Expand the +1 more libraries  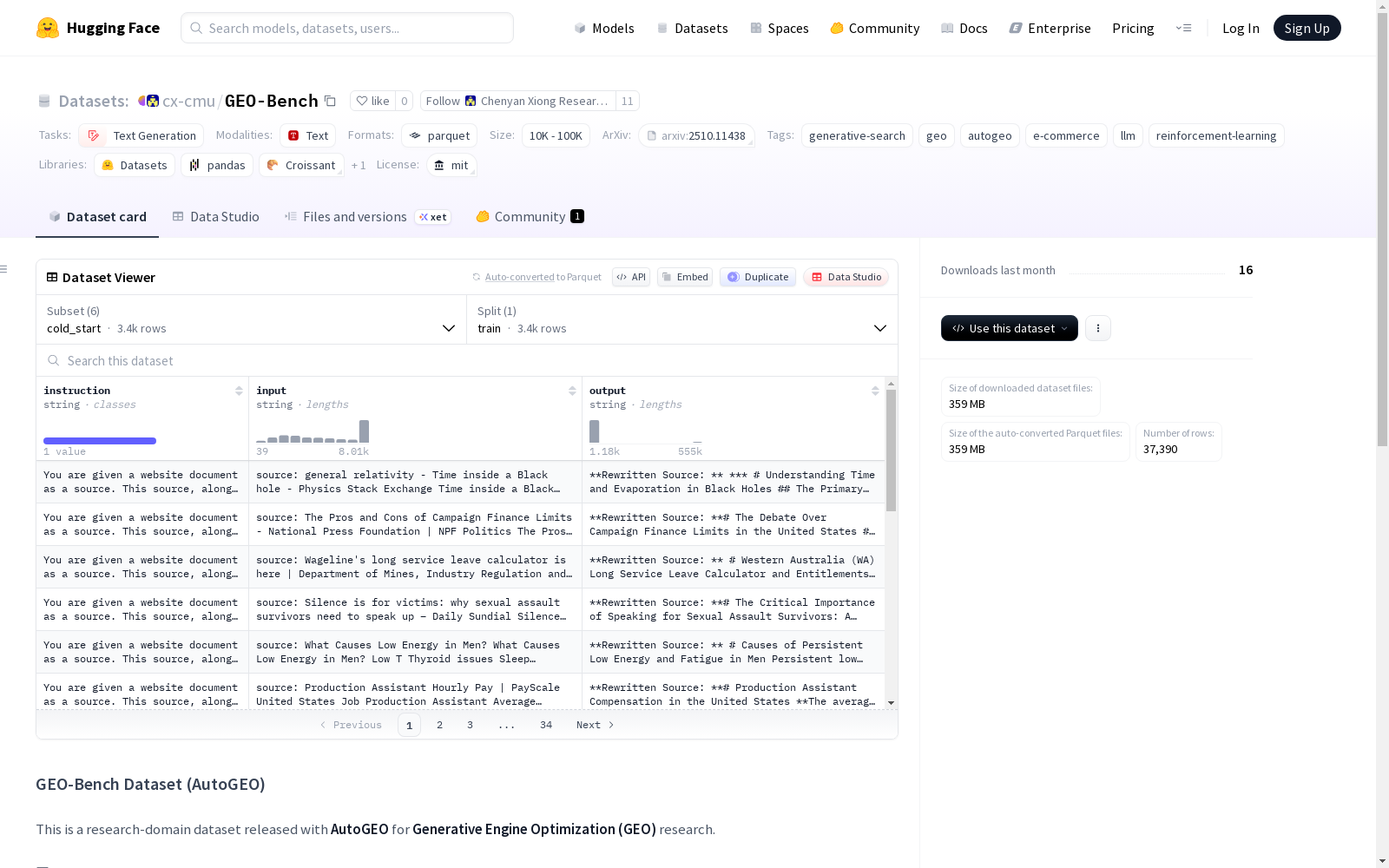(359, 165)
